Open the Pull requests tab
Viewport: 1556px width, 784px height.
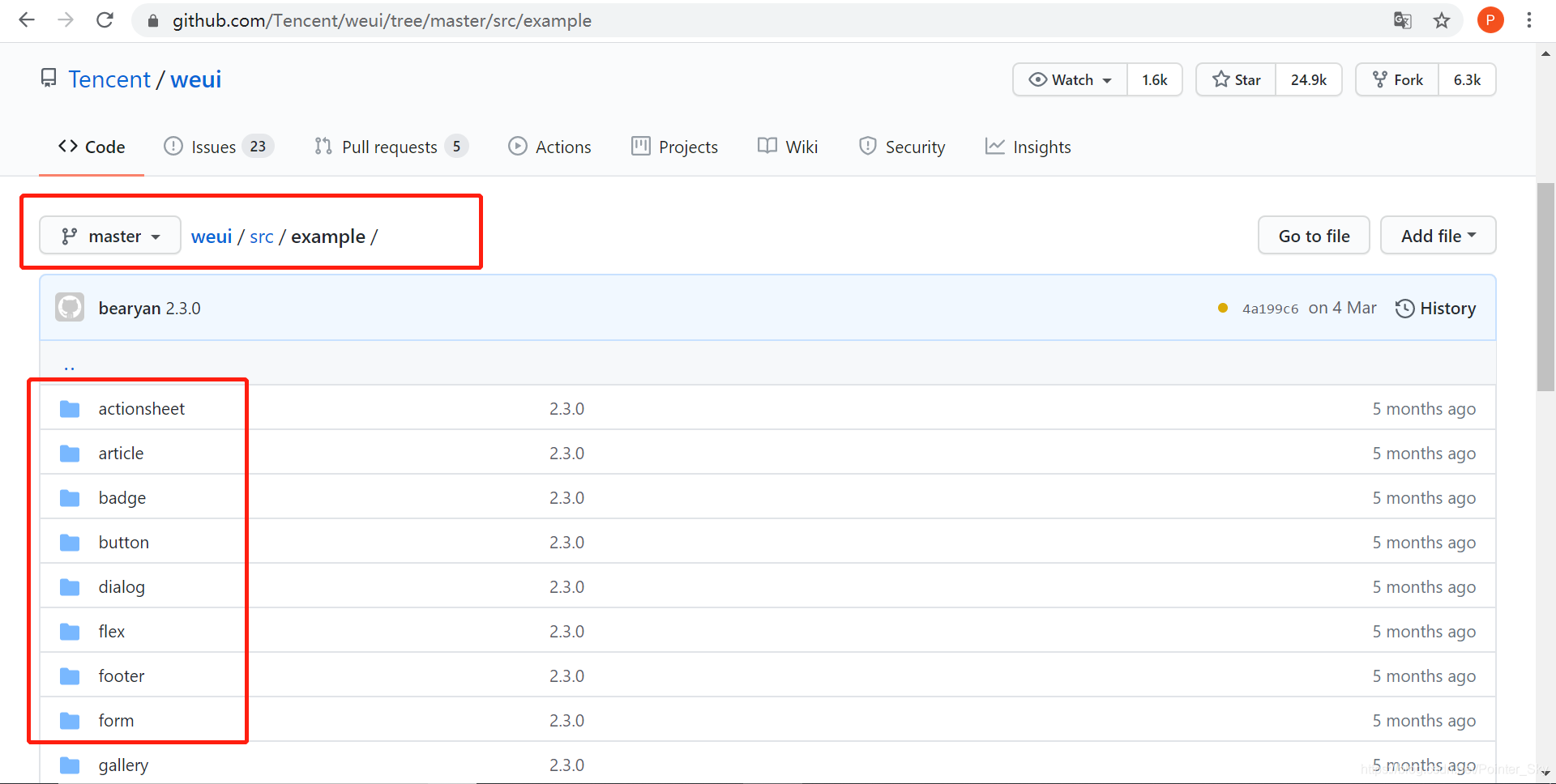coord(391,147)
